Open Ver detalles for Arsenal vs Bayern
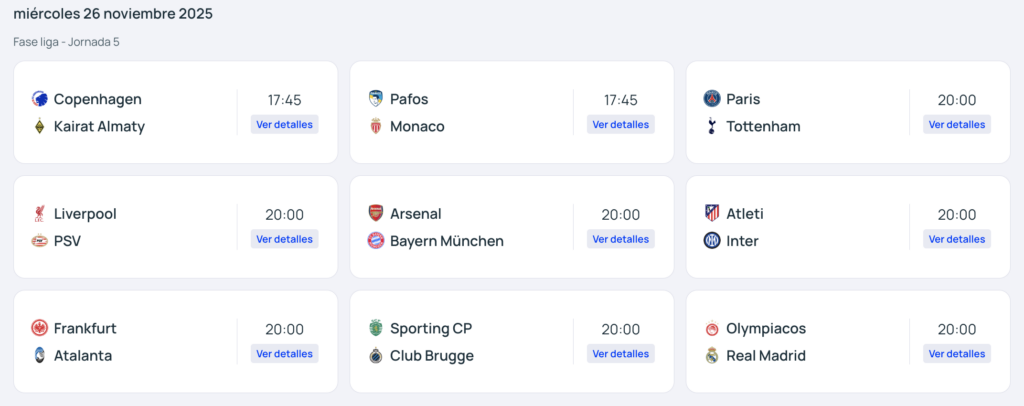1024x406 pixels. (x=620, y=239)
